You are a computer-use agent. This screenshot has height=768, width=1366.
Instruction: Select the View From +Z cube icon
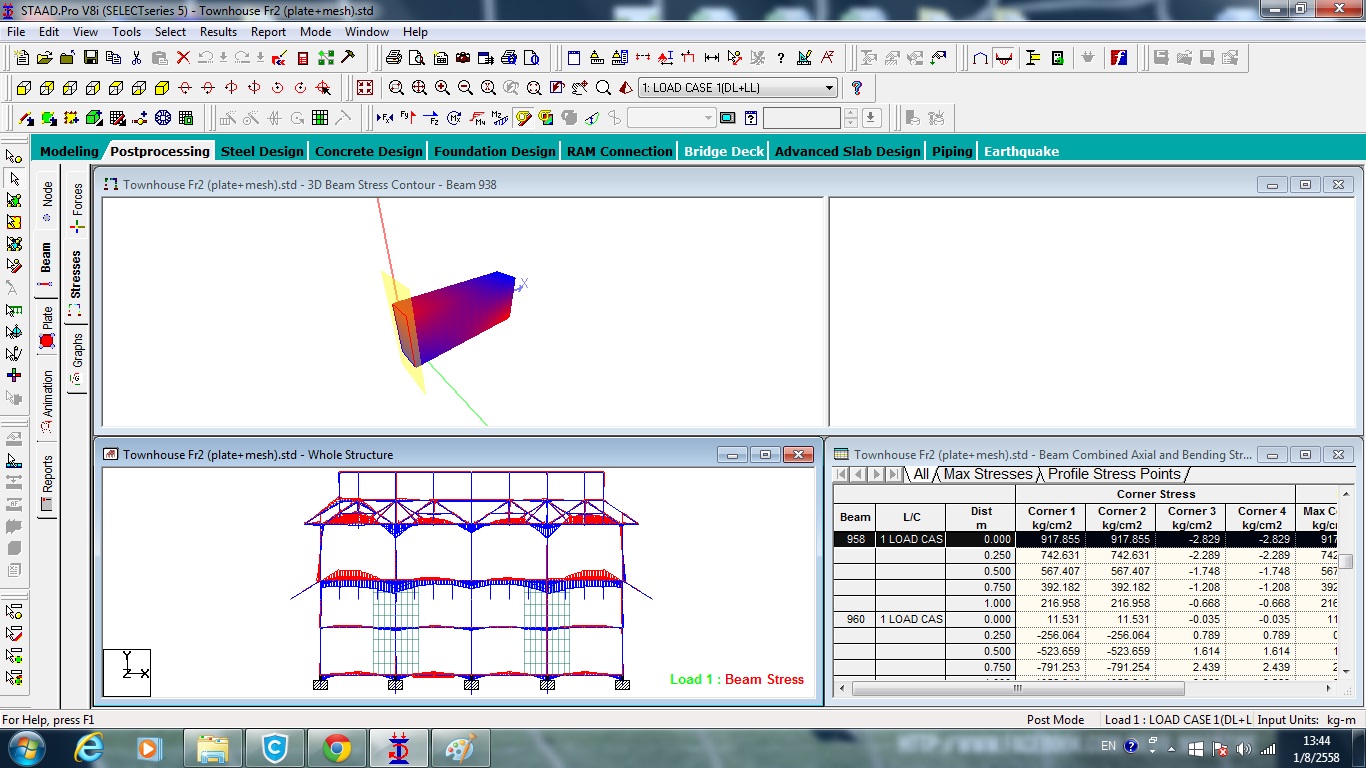[23, 87]
